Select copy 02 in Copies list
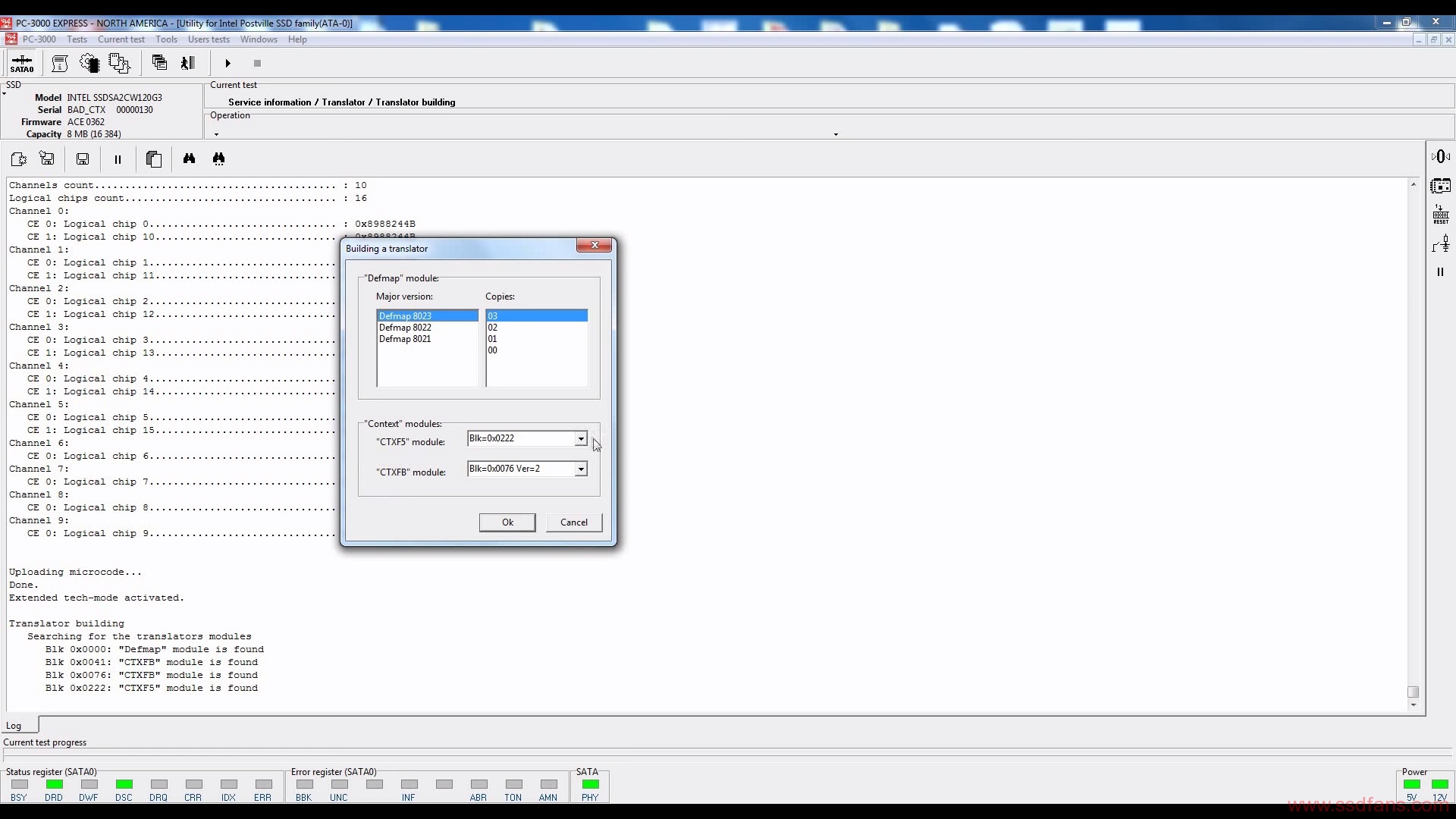This screenshot has height=819, width=1456. coord(537,328)
